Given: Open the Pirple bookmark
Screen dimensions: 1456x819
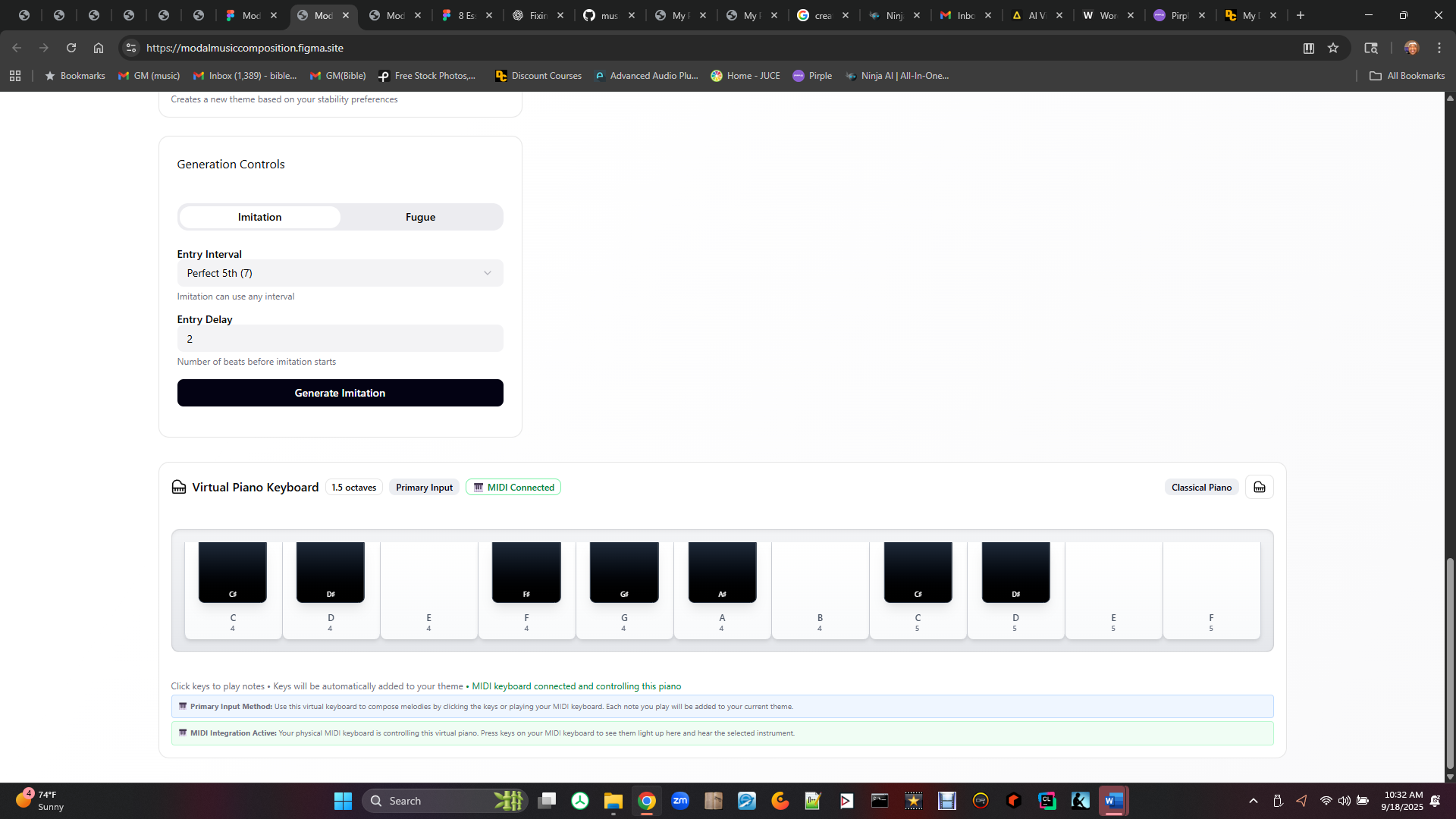Looking at the screenshot, I should pos(812,76).
